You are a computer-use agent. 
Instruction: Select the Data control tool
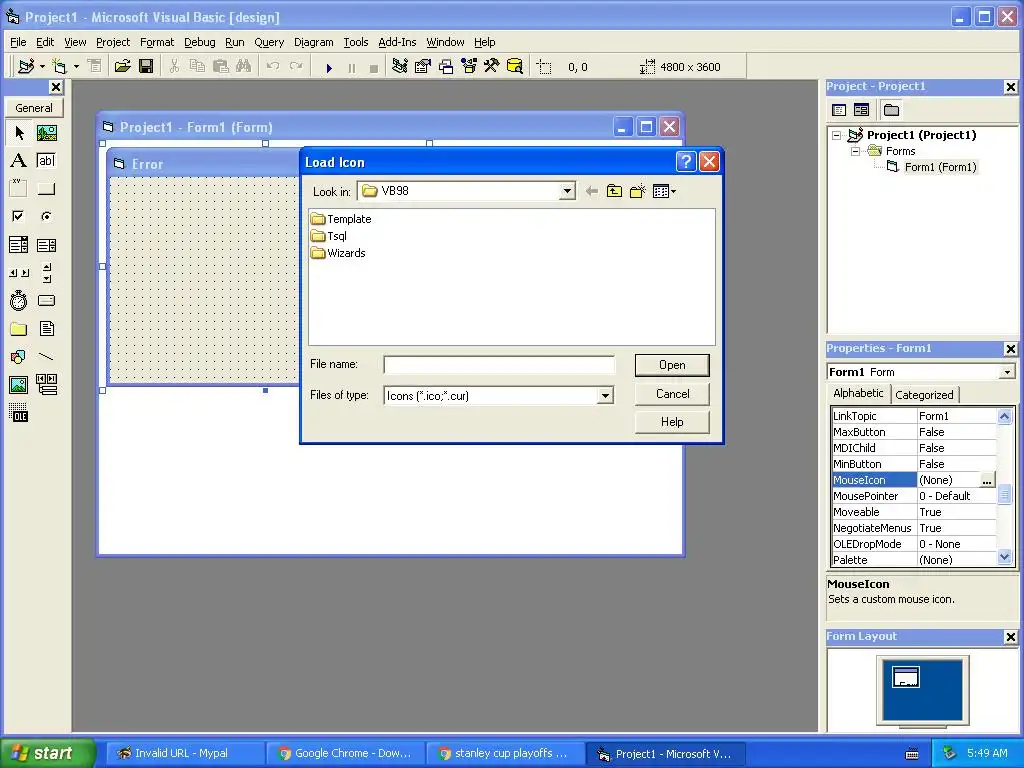click(x=46, y=385)
